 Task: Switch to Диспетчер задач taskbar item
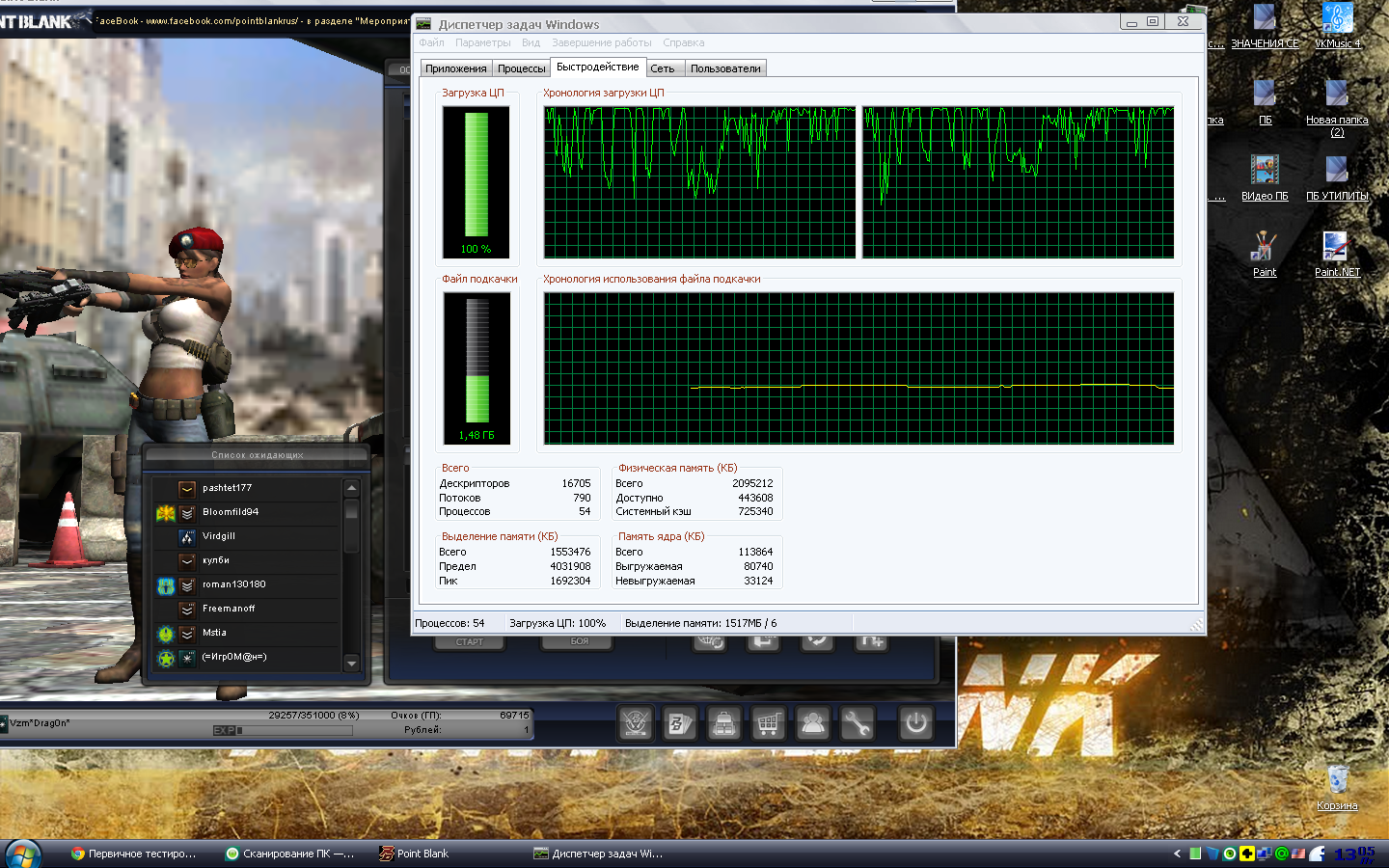click(x=600, y=854)
